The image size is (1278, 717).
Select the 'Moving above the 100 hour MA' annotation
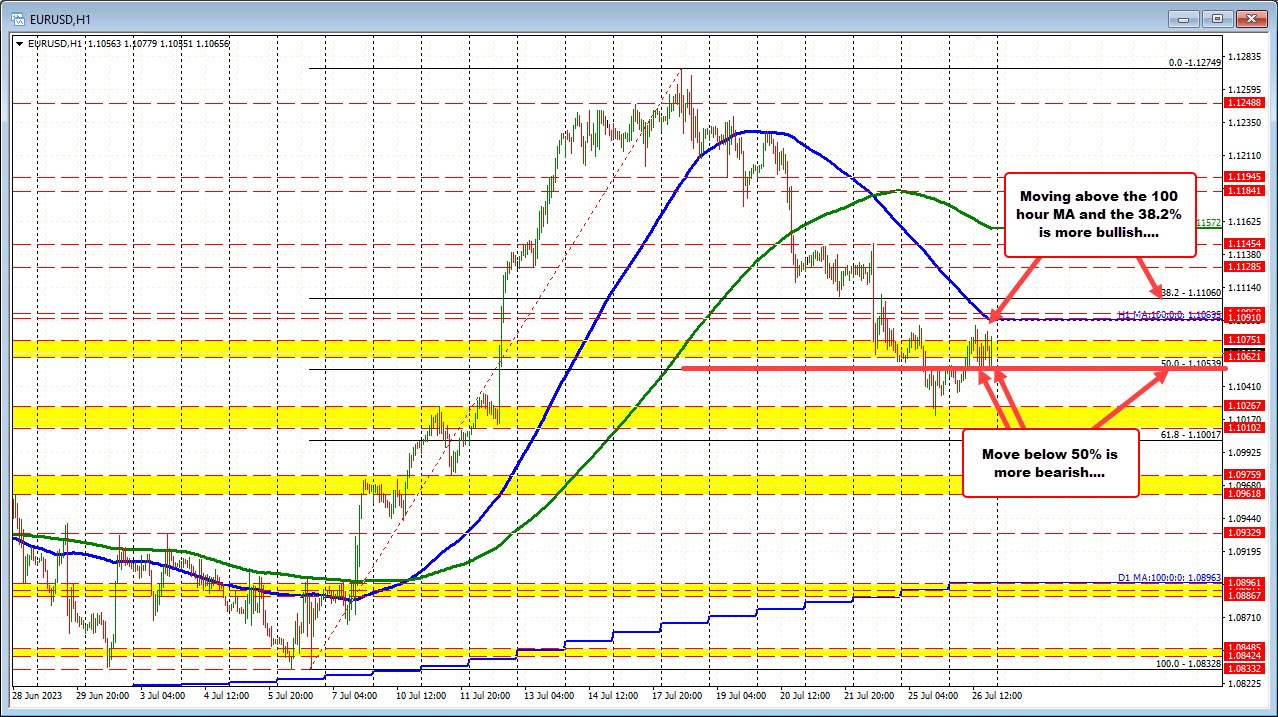pos(1098,214)
